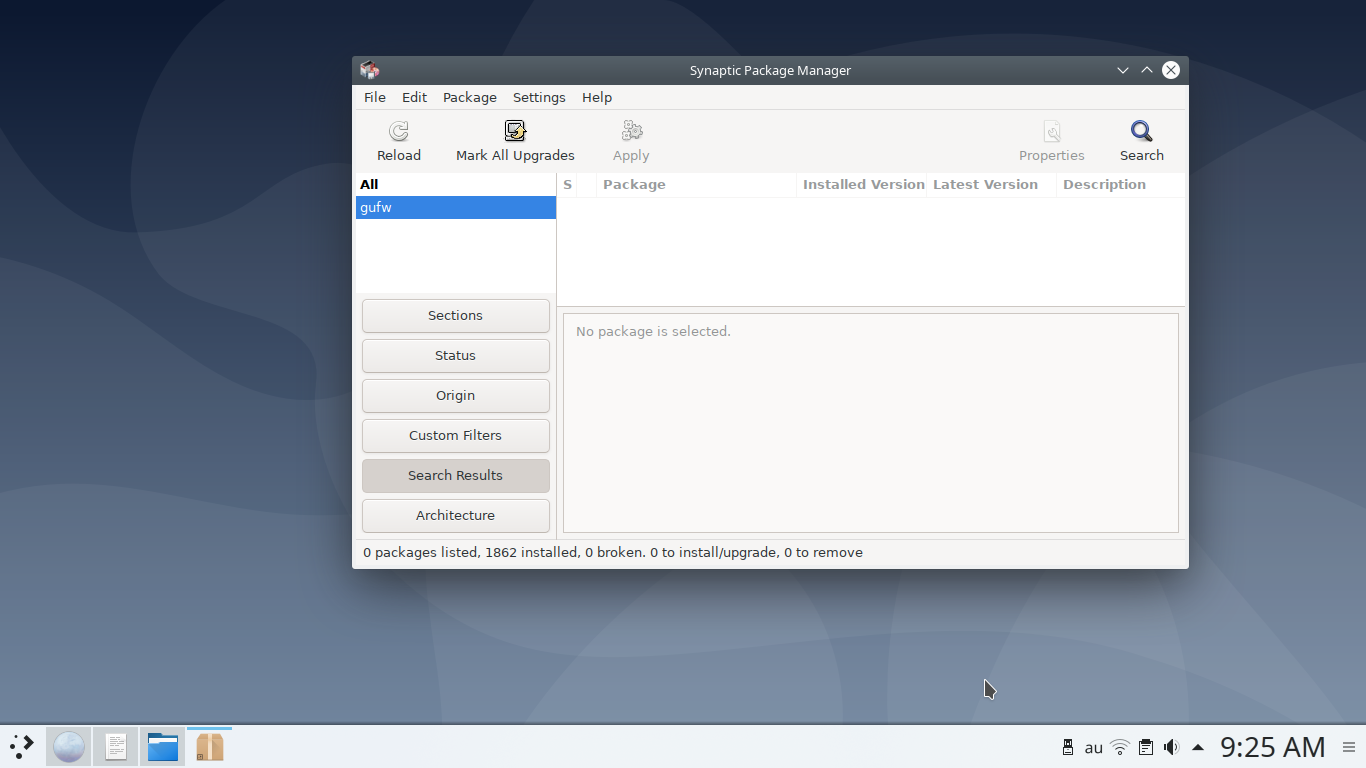Click the Origin filter button
This screenshot has height=768, width=1366.
point(456,395)
